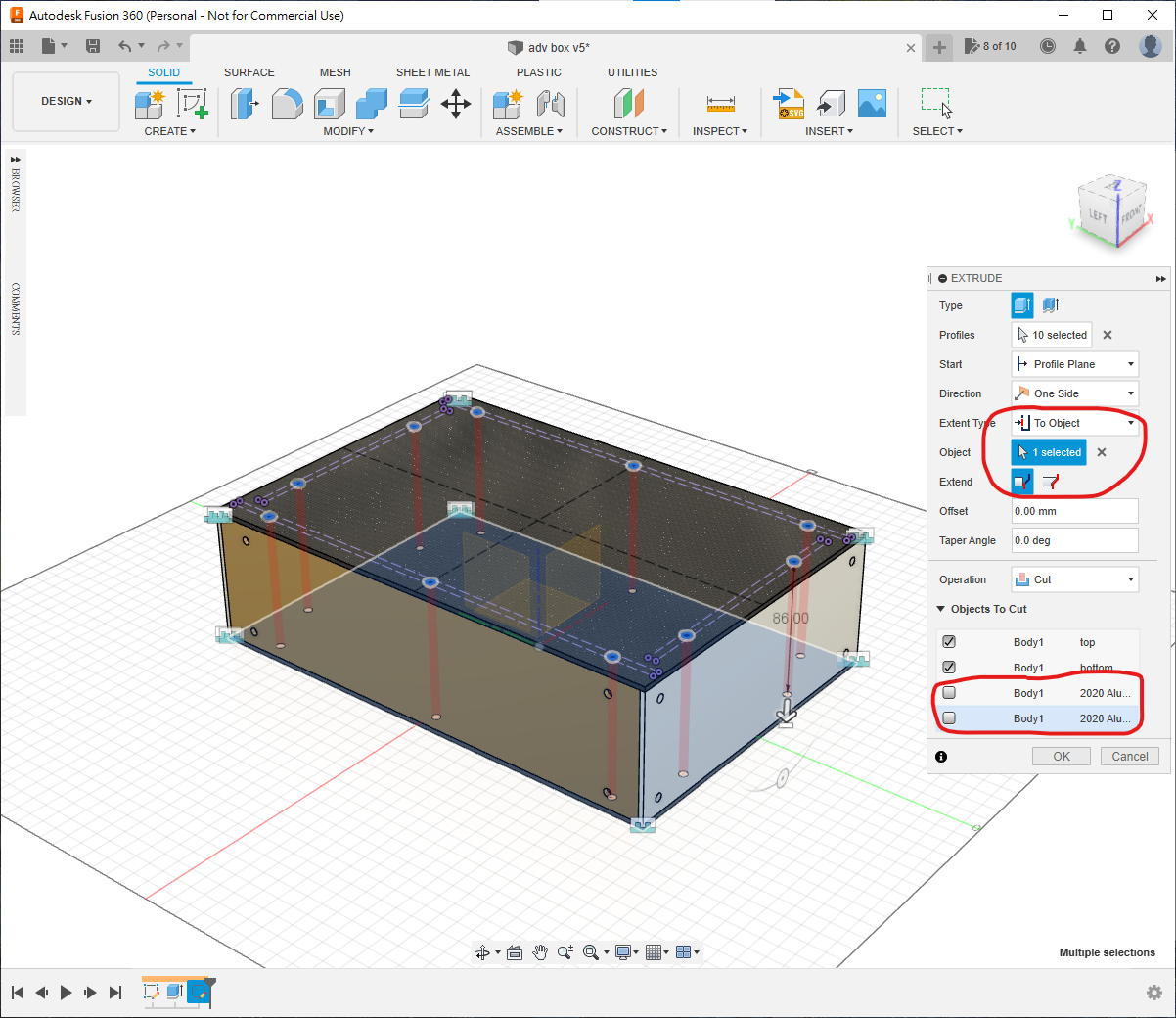The image size is (1176, 1018).
Task: Cancel the Extrude dialog
Action: [1130, 757]
